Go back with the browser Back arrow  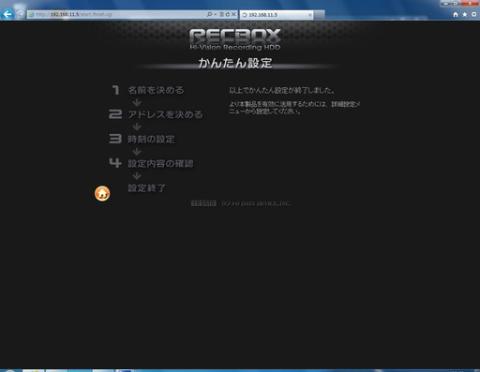tap(7, 14)
